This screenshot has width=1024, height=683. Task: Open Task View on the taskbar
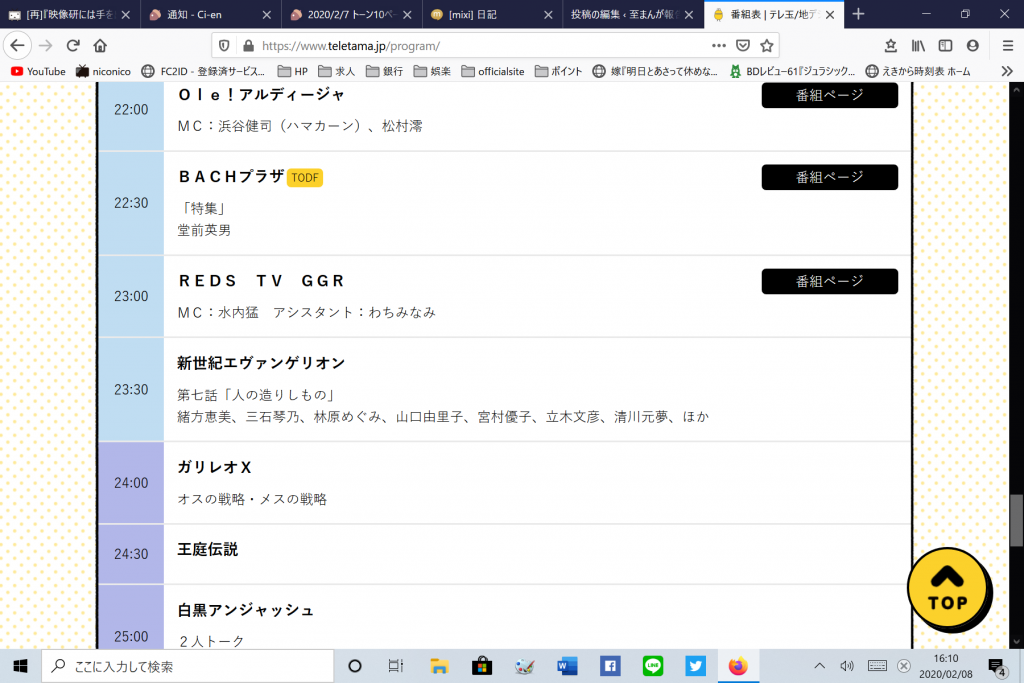[396, 666]
